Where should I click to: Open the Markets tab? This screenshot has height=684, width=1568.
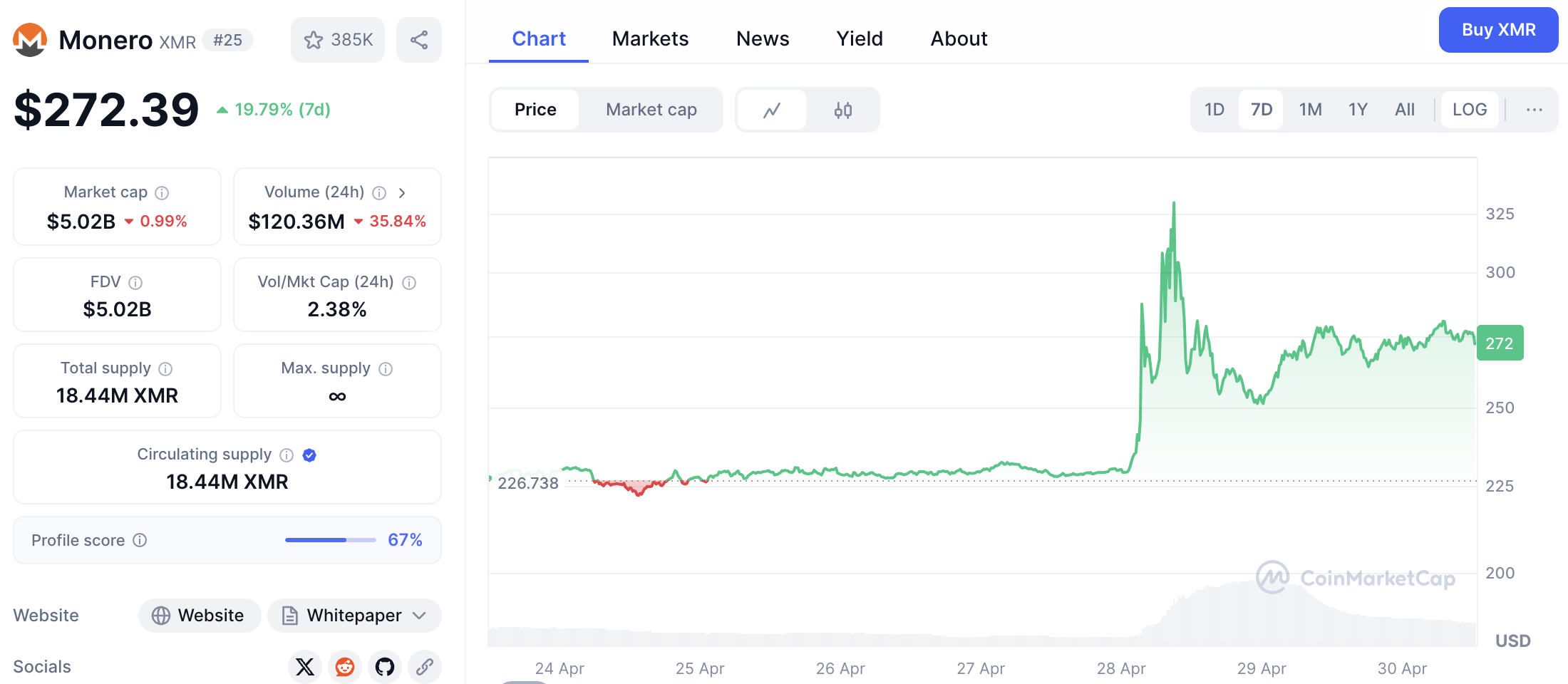coord(650,38)
